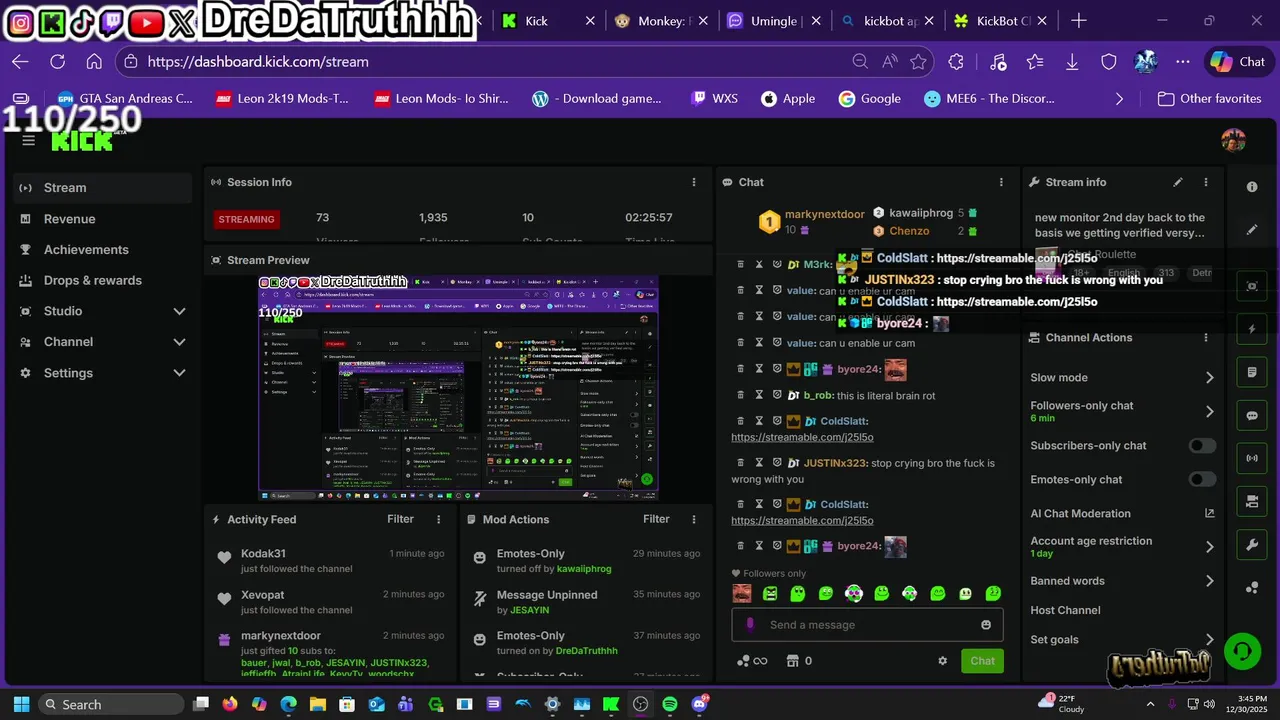Click the broadcast signal icon in right rail
Image resolution: width=1280 pixels, height=720 pixels.
click(x=1252, y=458)
